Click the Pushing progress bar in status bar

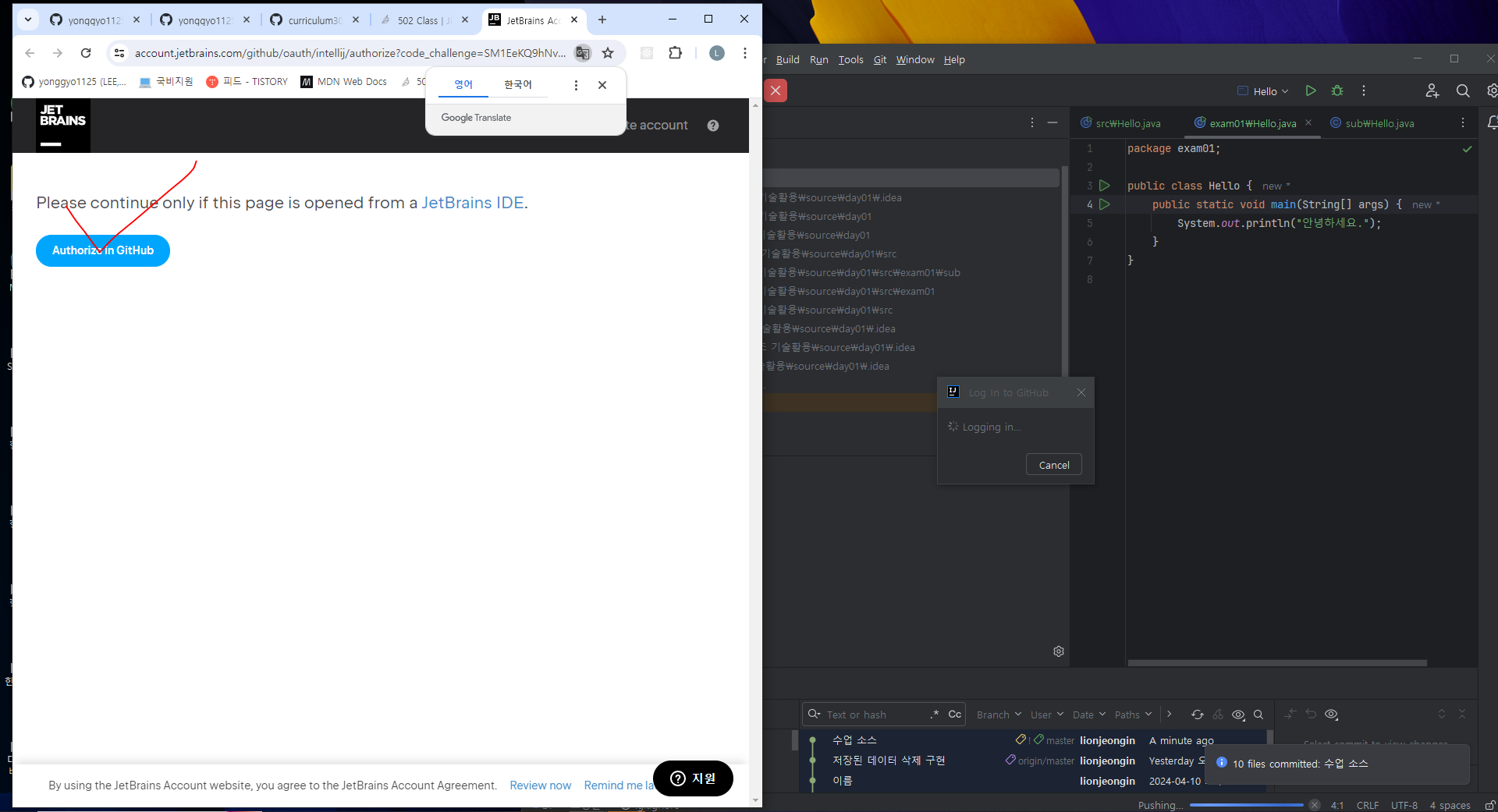(x=1247, y=805)
